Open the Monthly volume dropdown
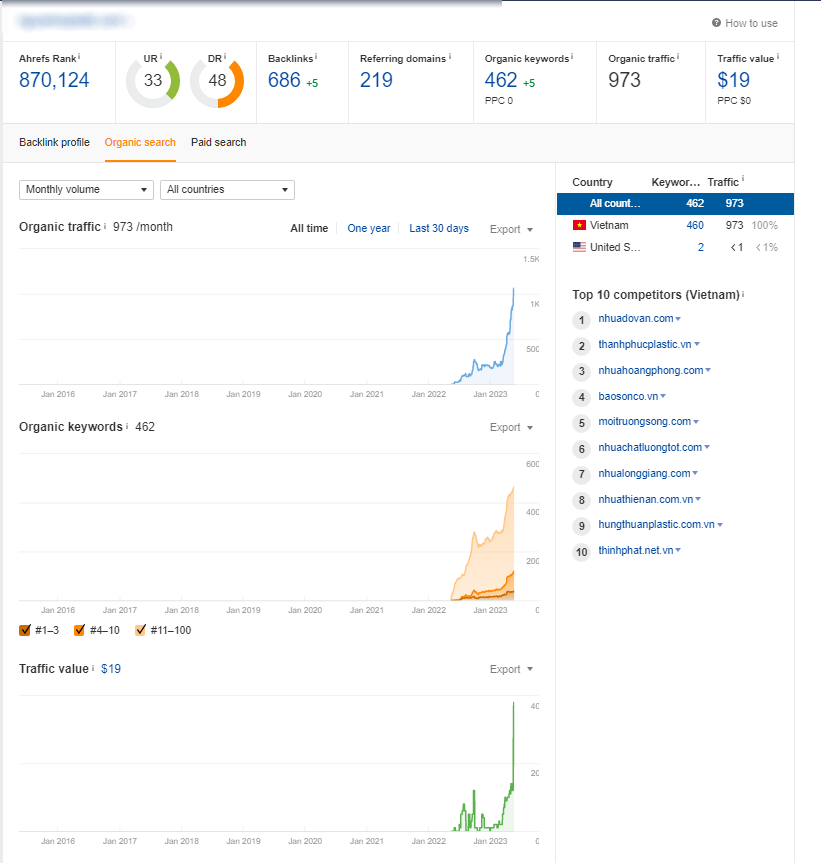This screenshot has width=821, height=863. pyautogui.click(x=86, y=190)
